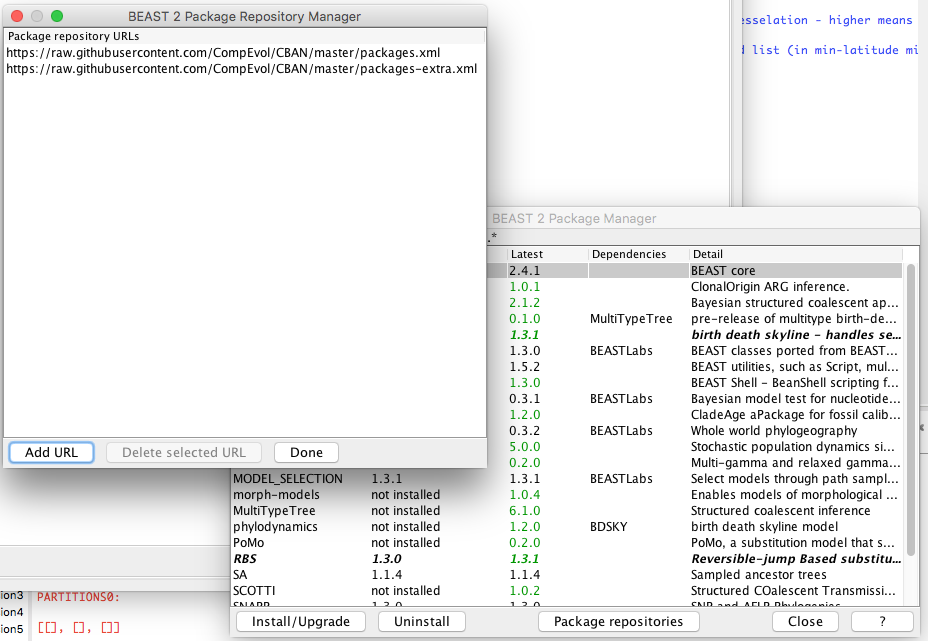928x641 pixels.
Task: Select the packages.xml repository URL
Action: tap(244, 53)
